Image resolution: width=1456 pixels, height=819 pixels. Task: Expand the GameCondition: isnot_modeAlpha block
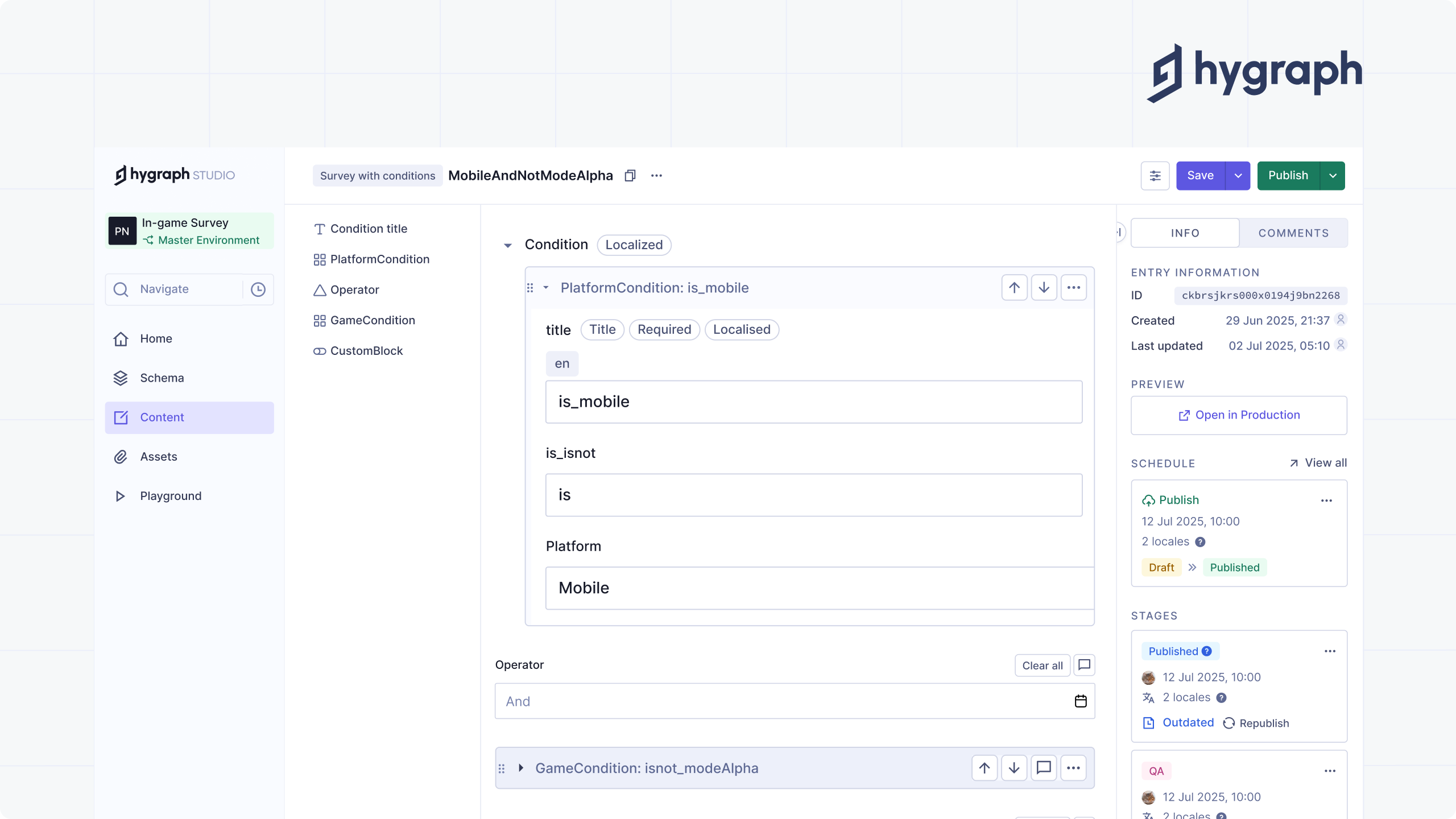coord(521,768)
